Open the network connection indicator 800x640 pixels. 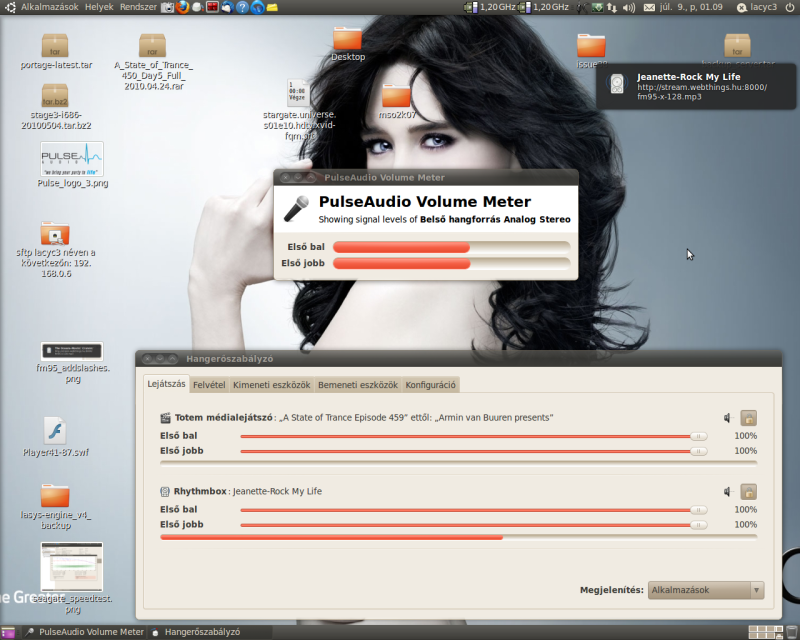612,7
